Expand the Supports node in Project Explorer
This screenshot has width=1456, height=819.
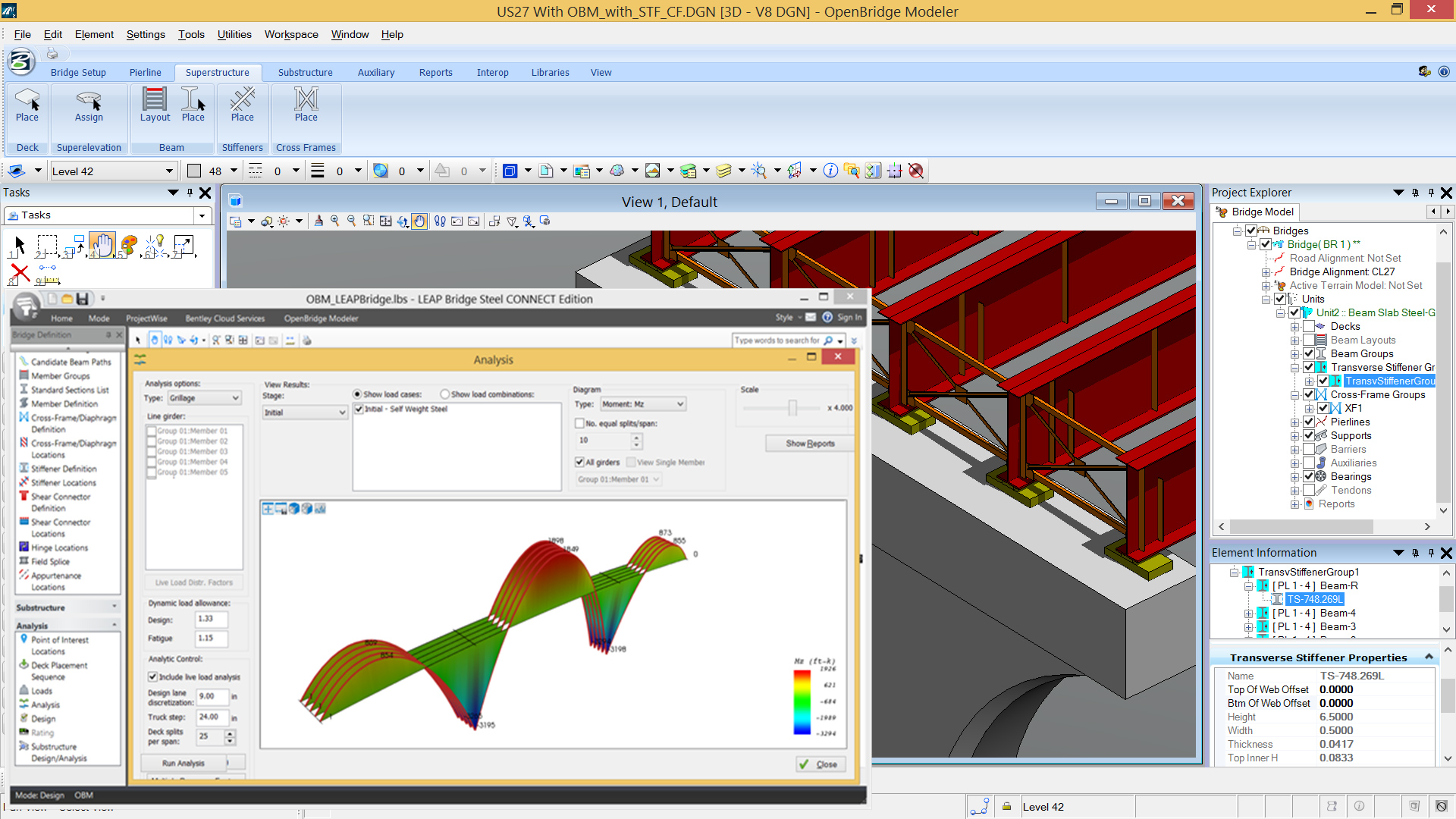[1295, 436]
